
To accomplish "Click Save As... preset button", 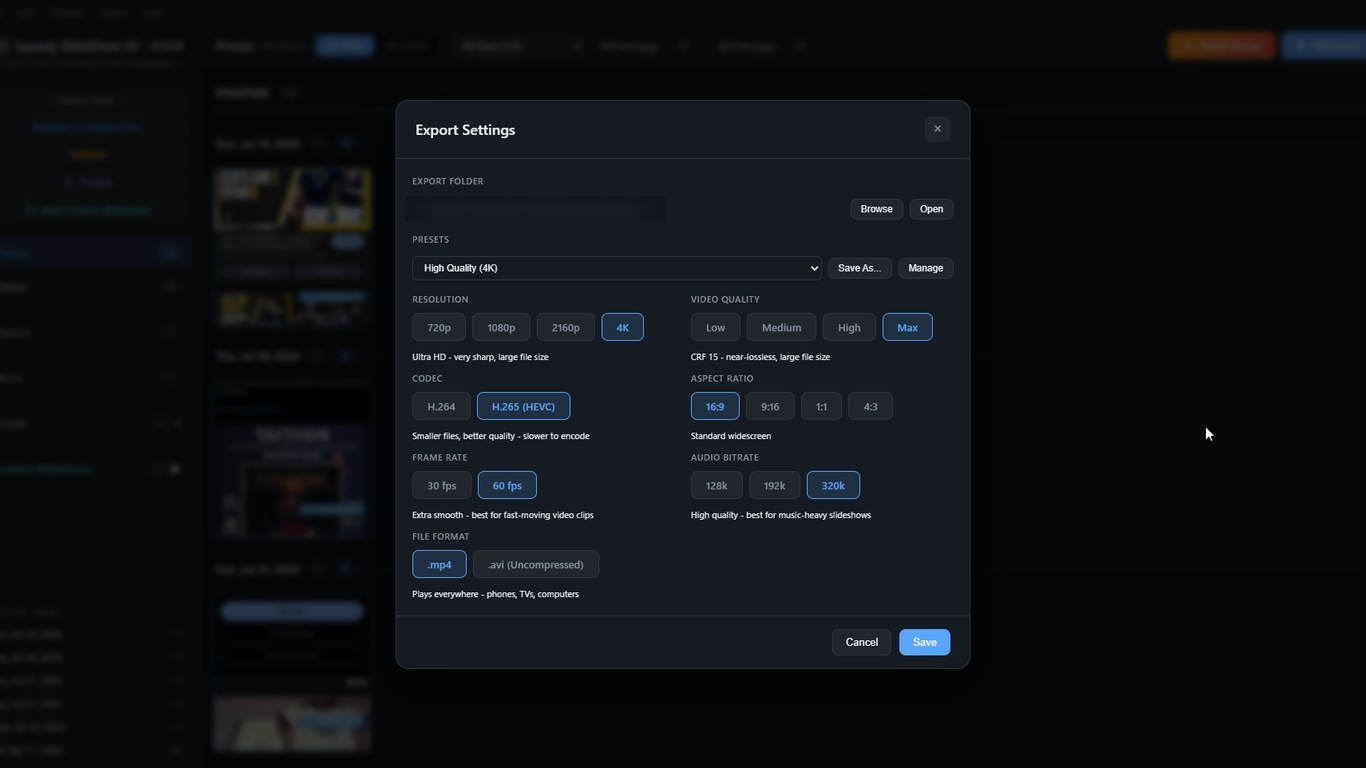I will [859, 268].
